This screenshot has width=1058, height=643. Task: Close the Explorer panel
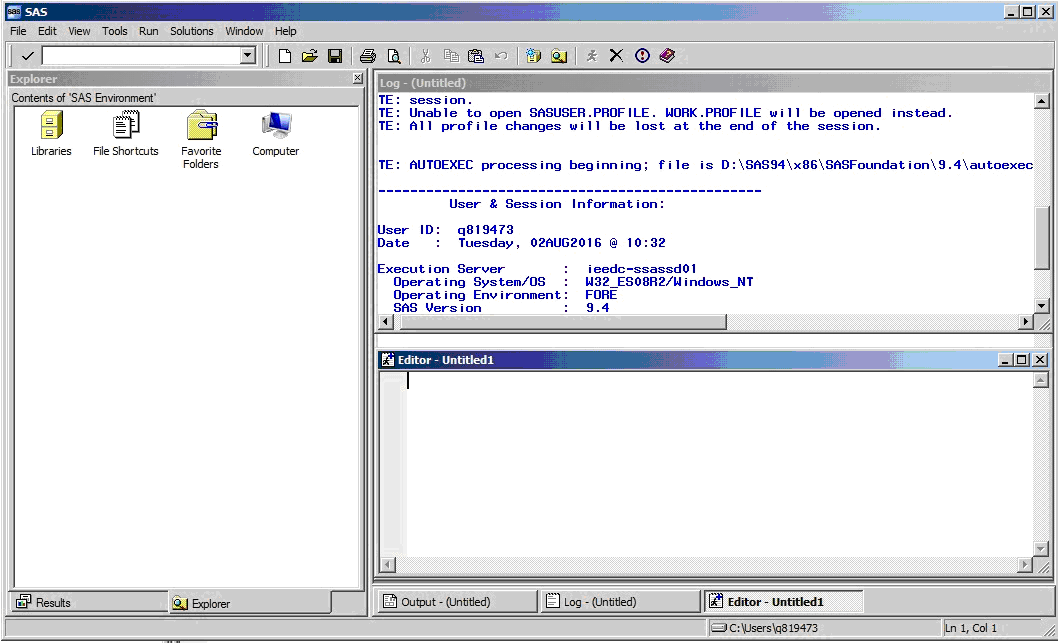(x=358, y=78)
